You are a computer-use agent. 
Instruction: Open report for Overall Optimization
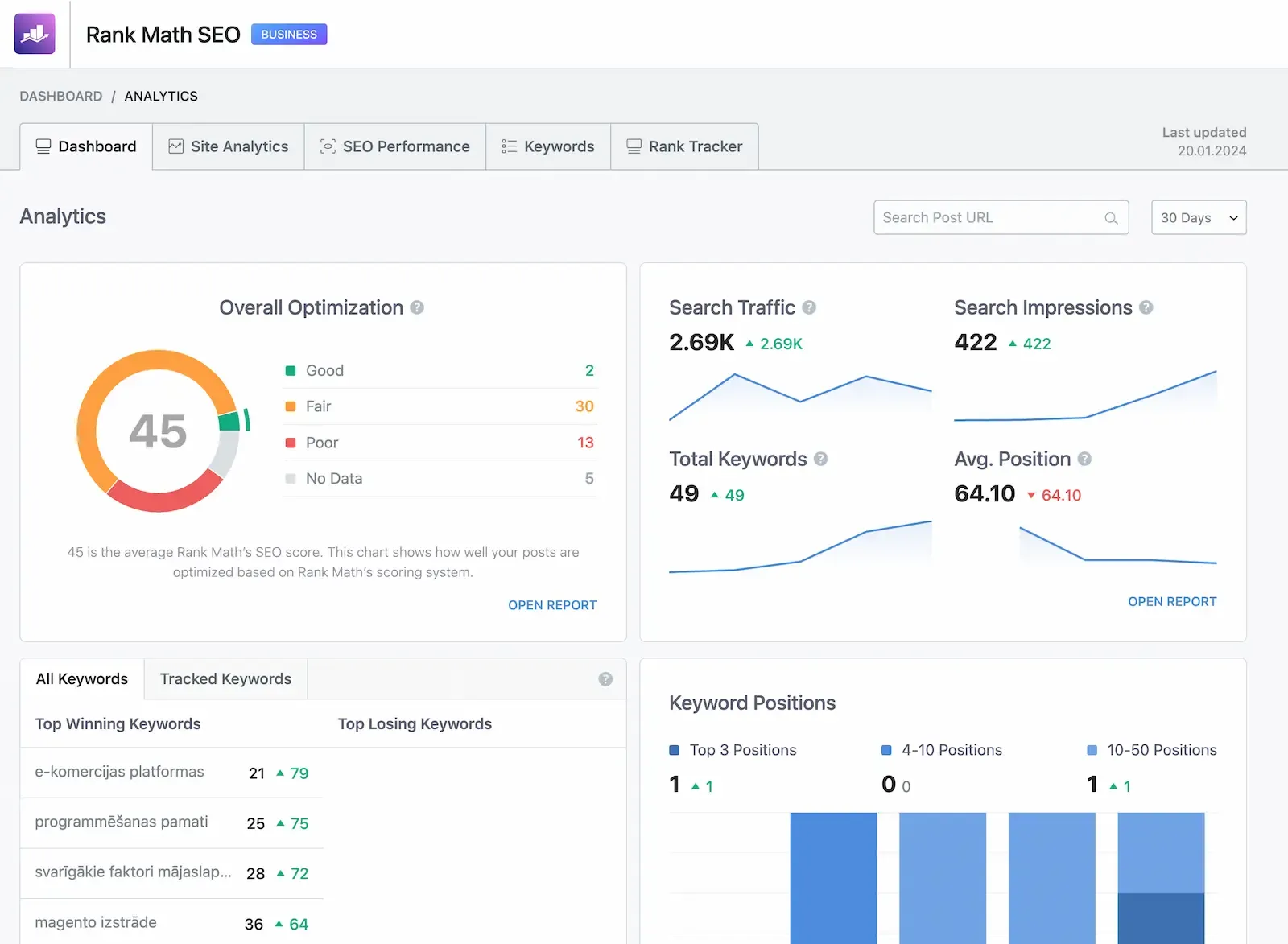552,605
